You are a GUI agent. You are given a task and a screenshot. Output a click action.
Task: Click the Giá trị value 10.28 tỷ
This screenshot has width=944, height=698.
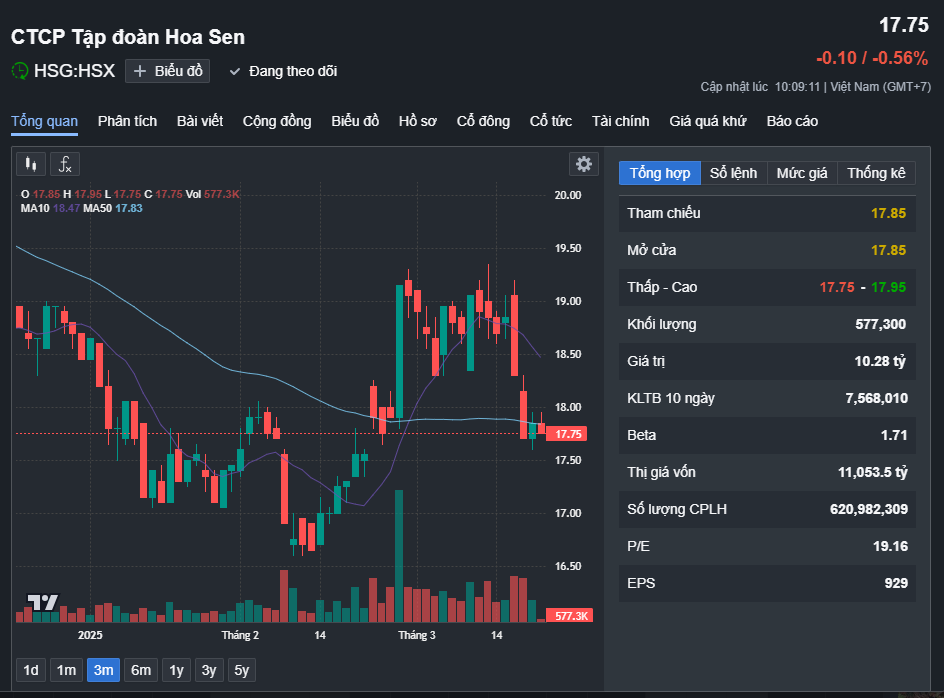[880, 361]
